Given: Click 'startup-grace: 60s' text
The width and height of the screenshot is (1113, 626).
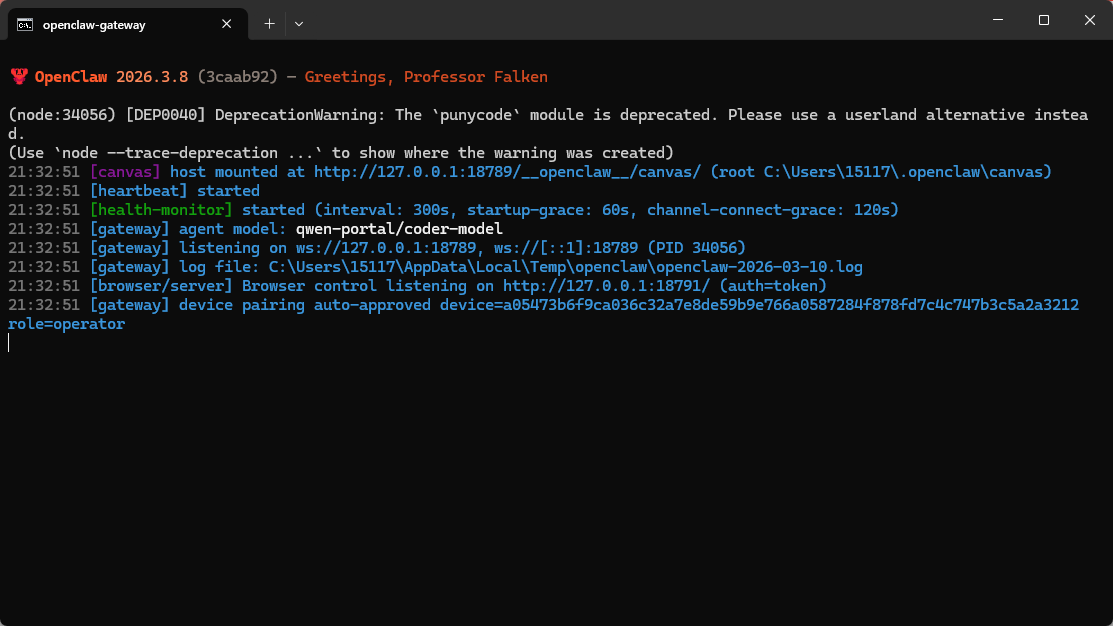Looking at the screenshot, I should (x=548, y=210).
